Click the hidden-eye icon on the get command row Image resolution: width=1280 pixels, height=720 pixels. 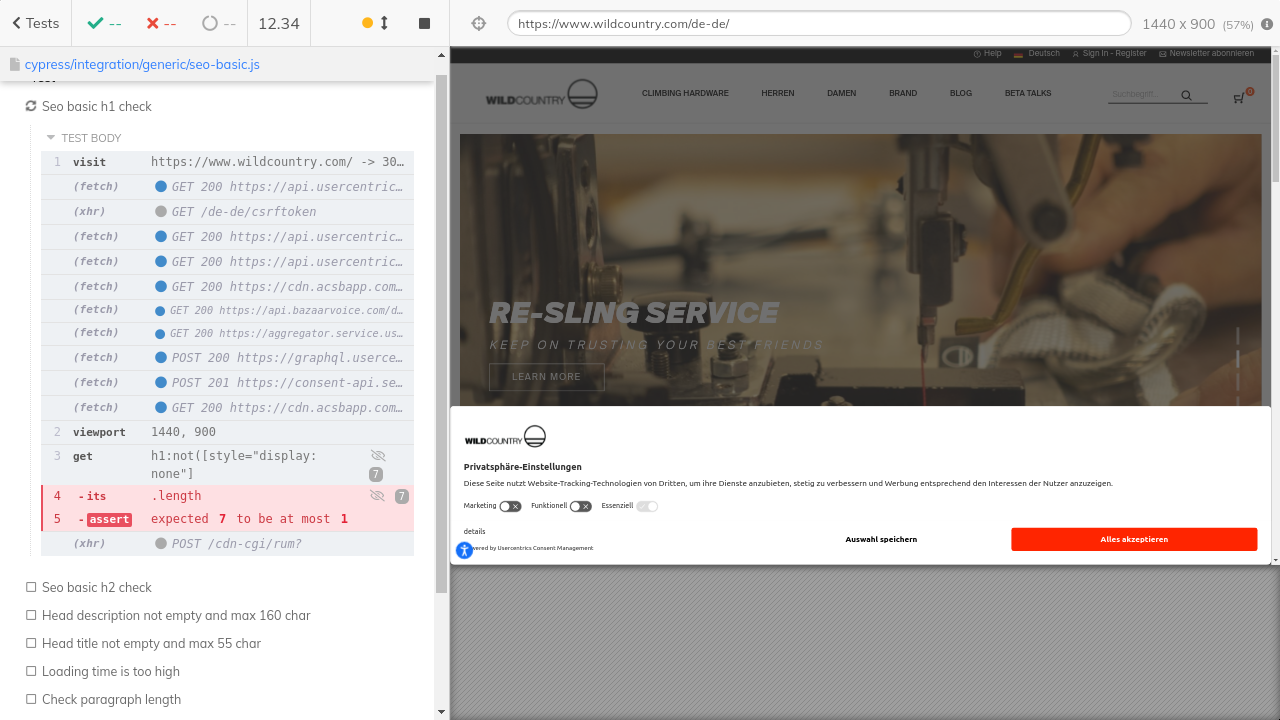[x=377, y=456]
